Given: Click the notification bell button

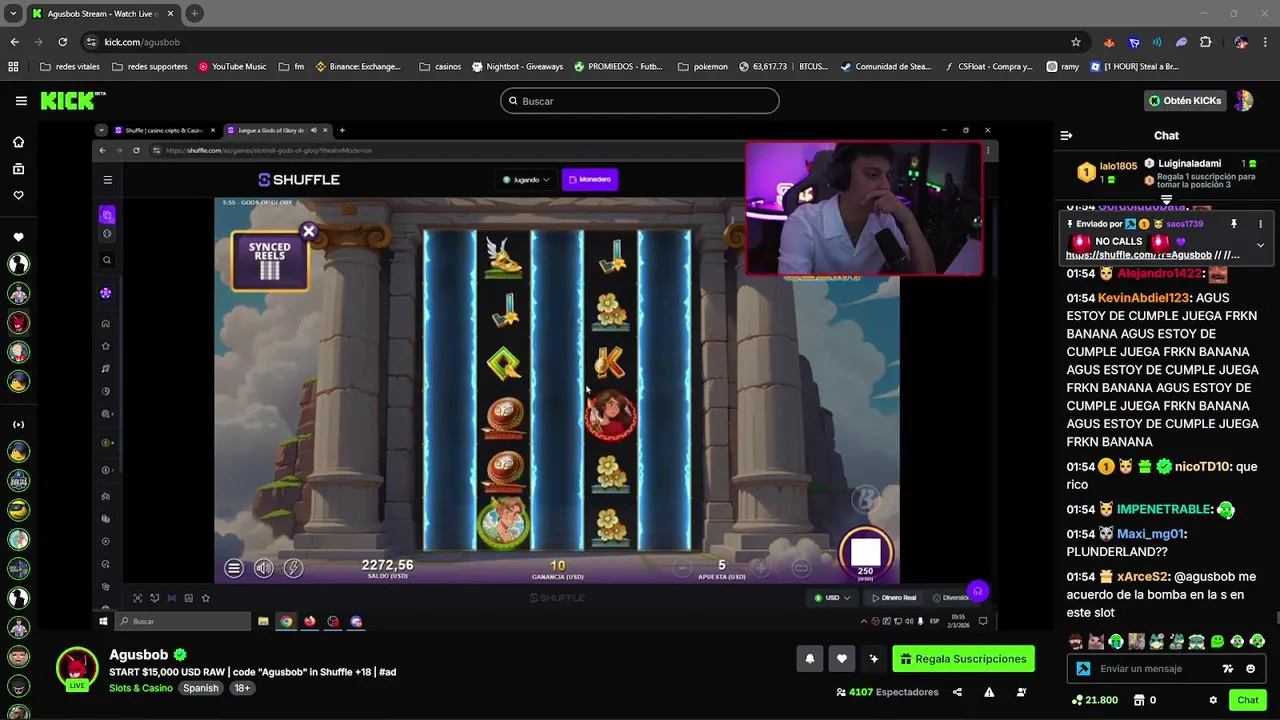Looking at the screenshot, I should point(809,659).
